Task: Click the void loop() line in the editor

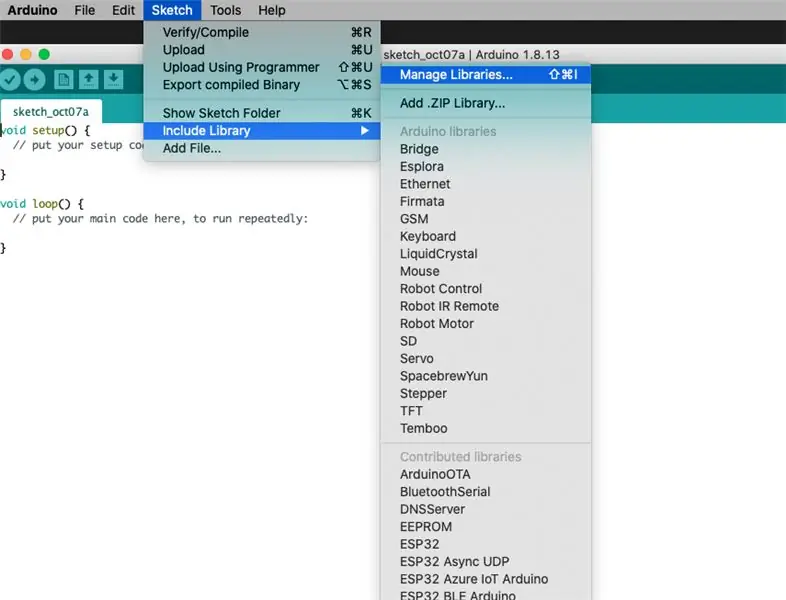Action: [x=42, y=204]
